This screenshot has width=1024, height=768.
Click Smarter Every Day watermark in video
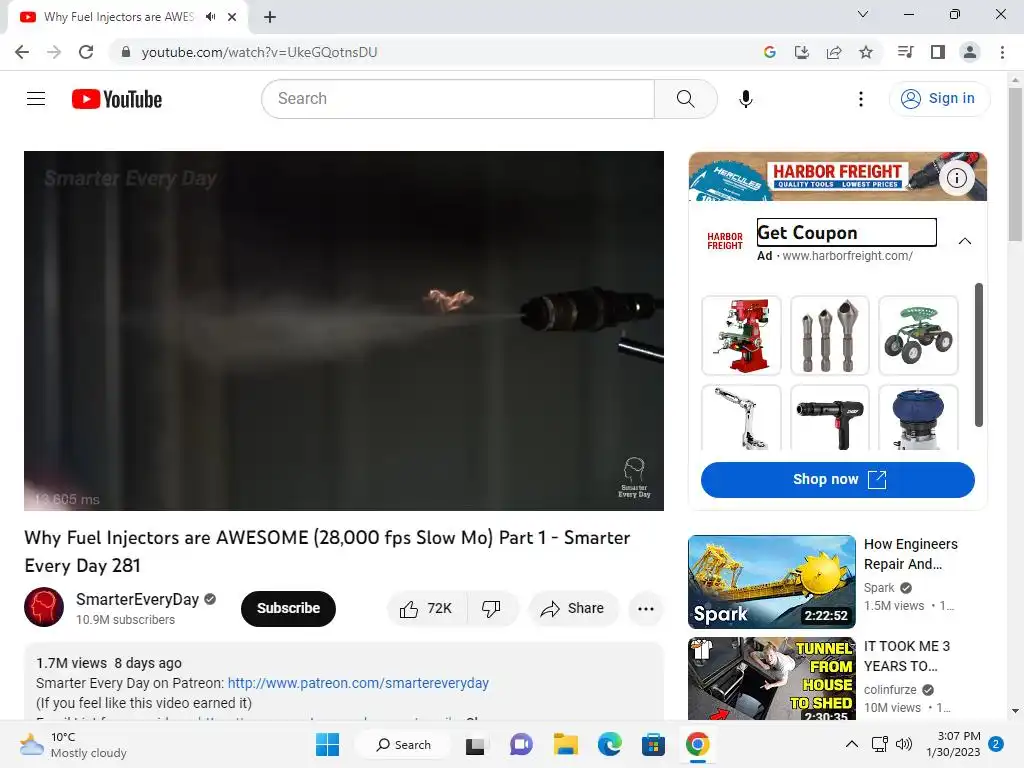click(x=633, y=477)
